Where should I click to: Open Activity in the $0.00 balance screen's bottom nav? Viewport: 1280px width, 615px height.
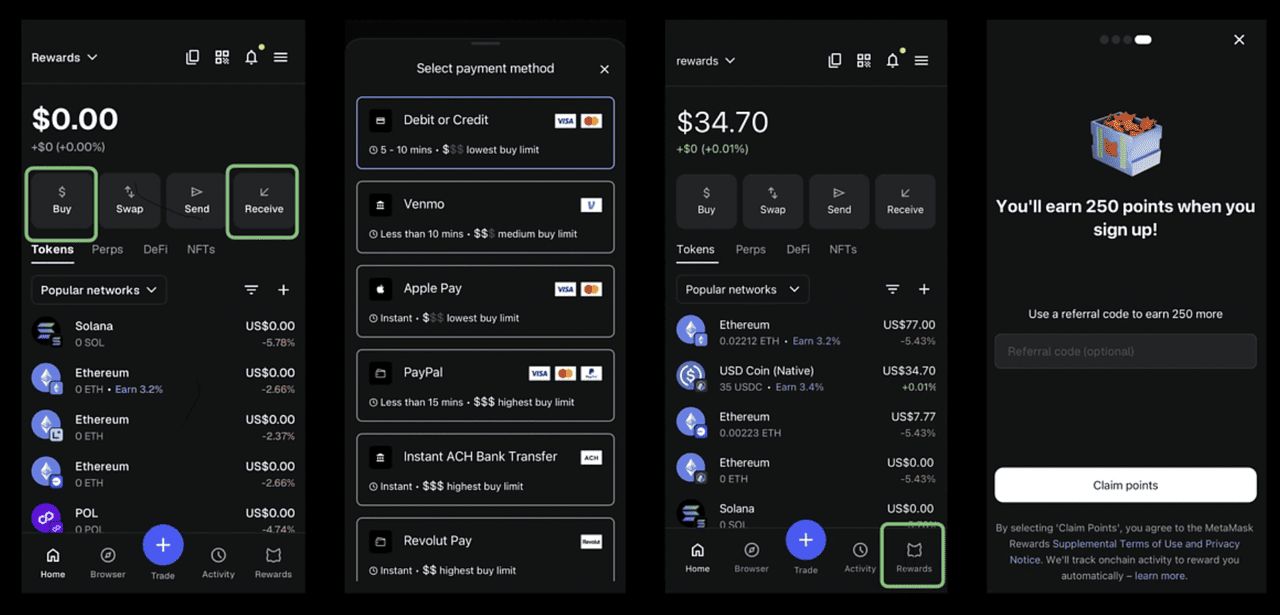(218, 563)
